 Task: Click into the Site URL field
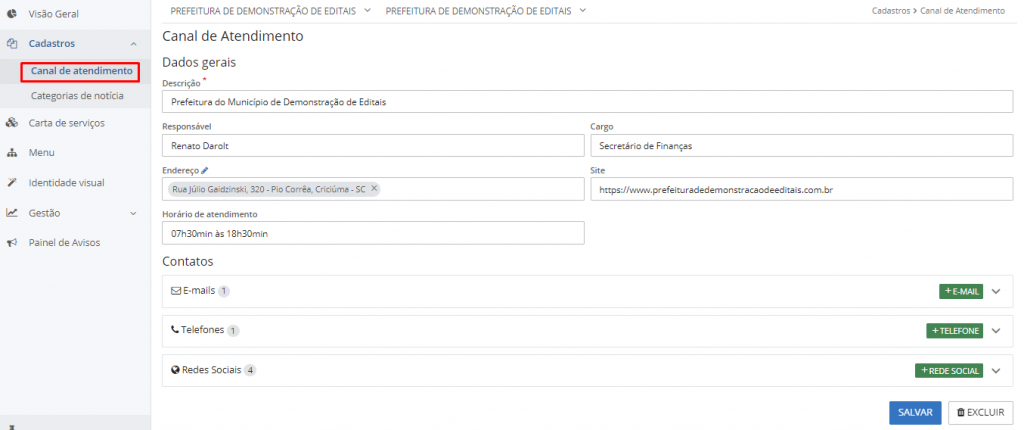(801, 190)
